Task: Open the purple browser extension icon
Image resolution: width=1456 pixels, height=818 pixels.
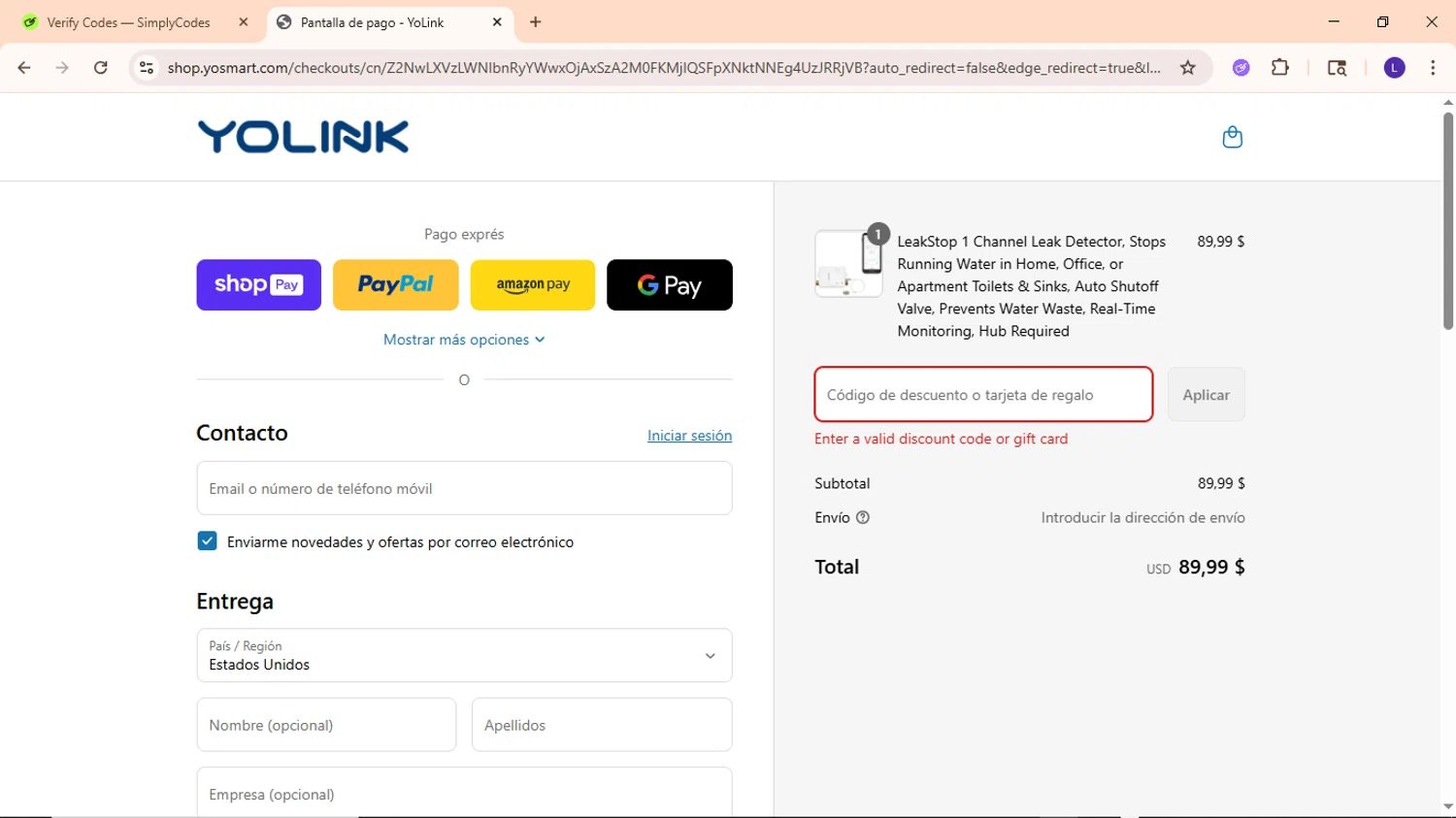Action: (1241, 68)
